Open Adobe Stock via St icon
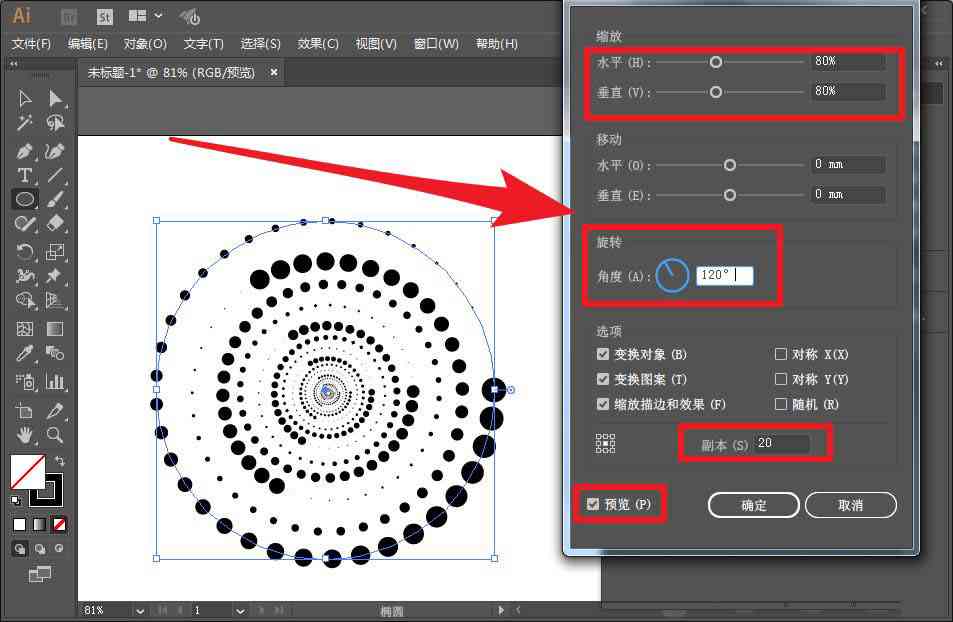This screenshot has width=953, height=622. (x=105, y=17)
